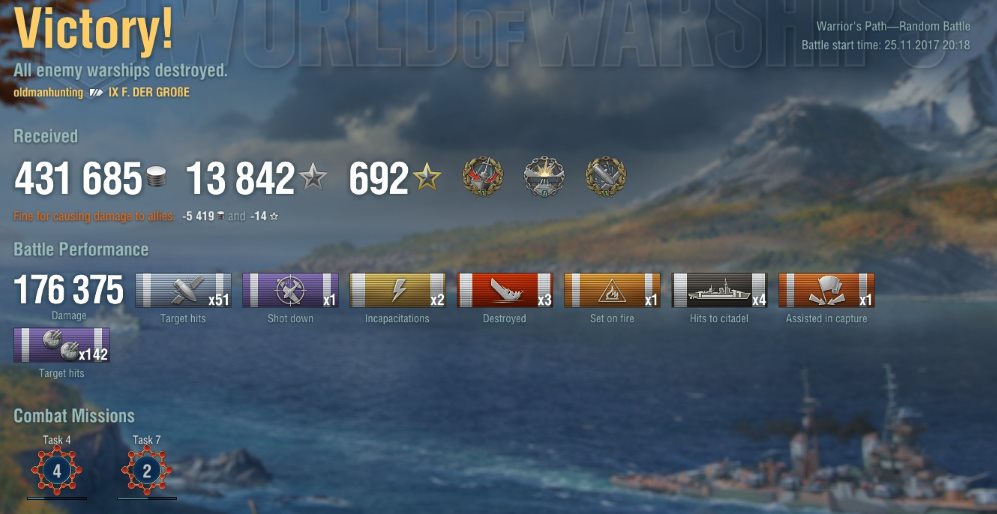997x514 pixels.
Task: Open the Hits to citadel x4 ribbon
Action: [719, 290]
